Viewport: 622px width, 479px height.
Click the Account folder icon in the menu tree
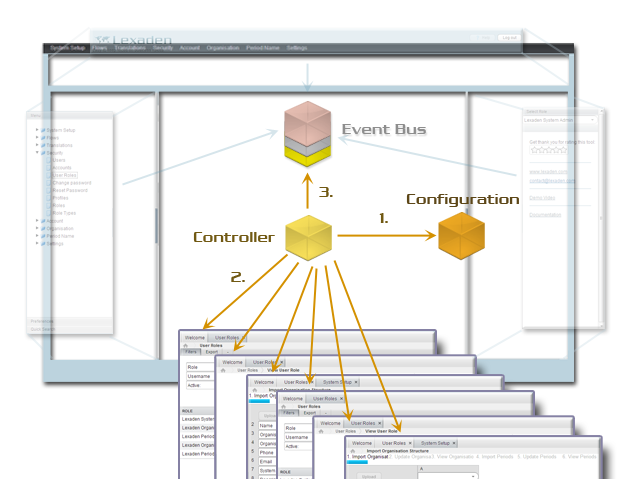point(43,221)
